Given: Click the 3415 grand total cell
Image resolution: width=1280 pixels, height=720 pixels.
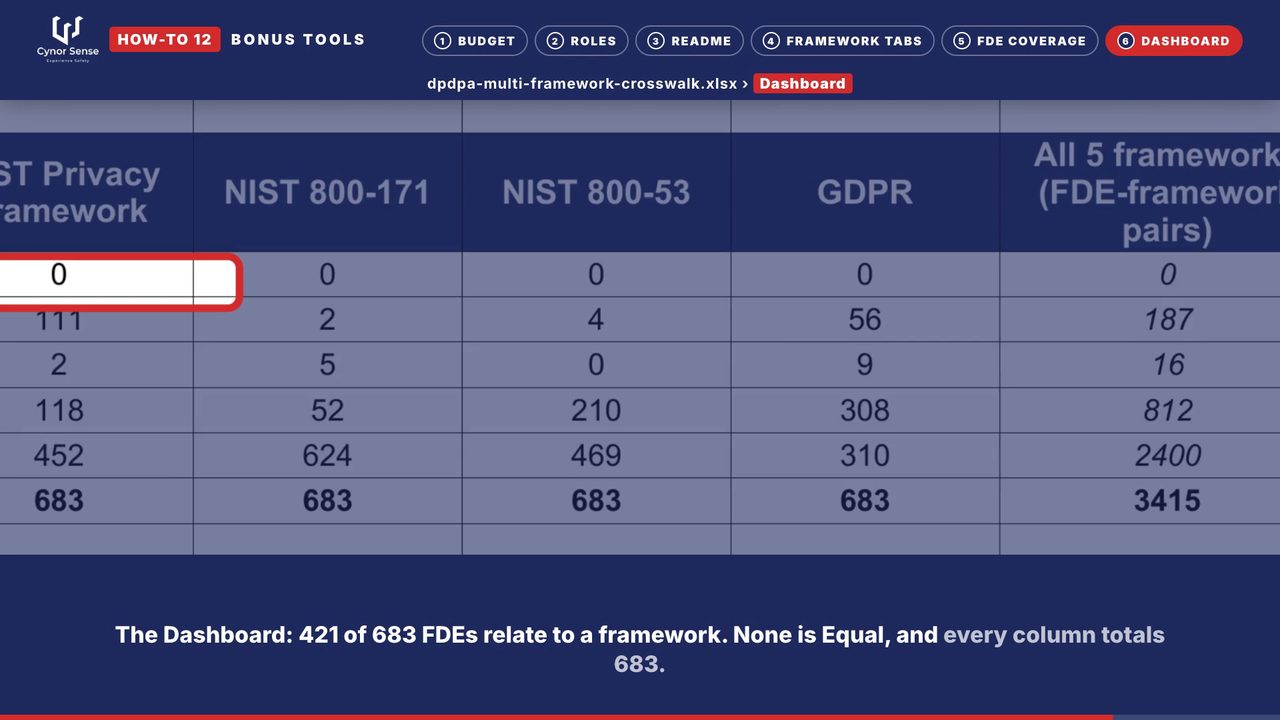Looking at the screenshot, I should pos(1140,500).
